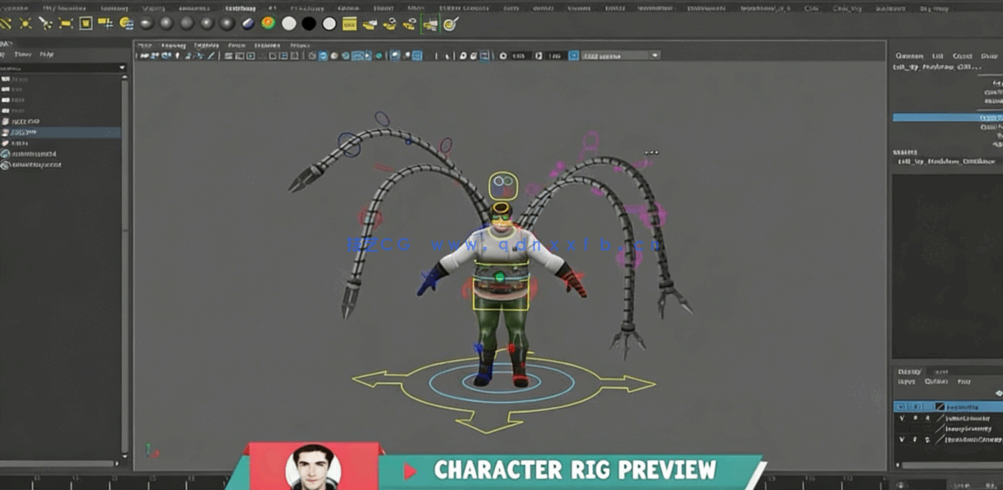The width and height of the screenshot is (1003, 490).
Task: Click the Character Rig Preview banner
Action: pos(574,470)
